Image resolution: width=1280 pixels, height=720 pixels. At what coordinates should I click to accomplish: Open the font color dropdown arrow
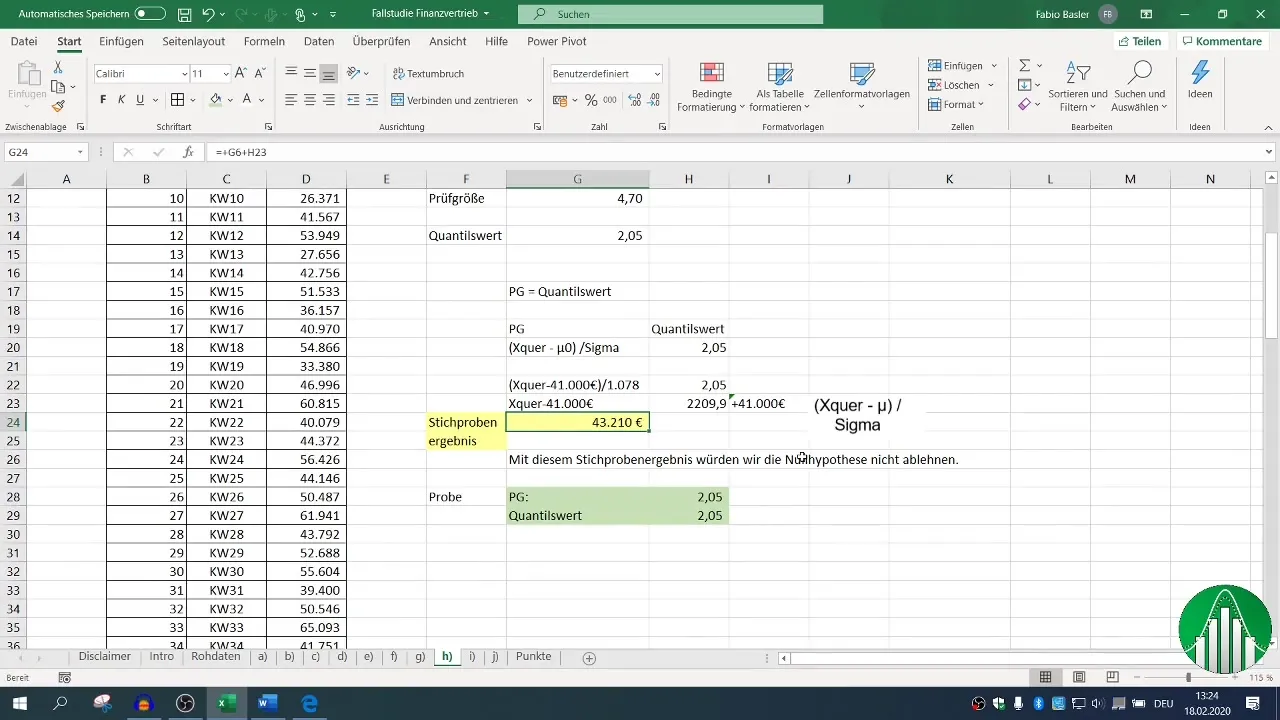tap(263, 100)
